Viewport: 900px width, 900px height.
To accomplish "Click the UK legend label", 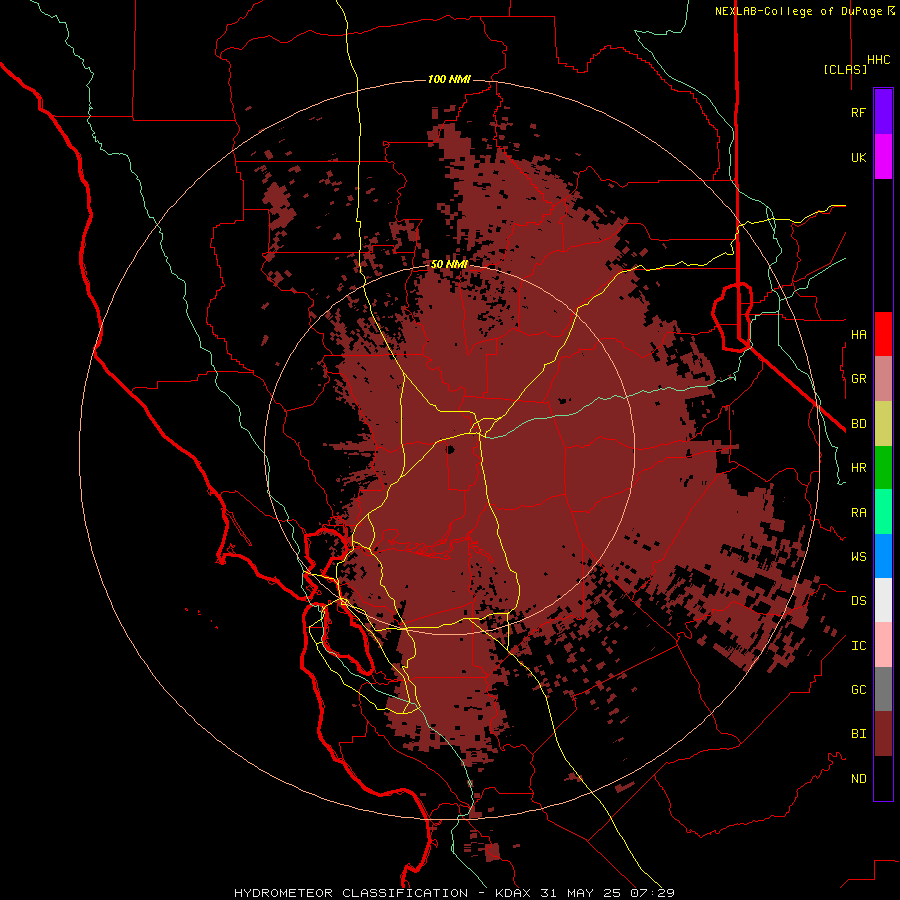I will coord(859,157).
